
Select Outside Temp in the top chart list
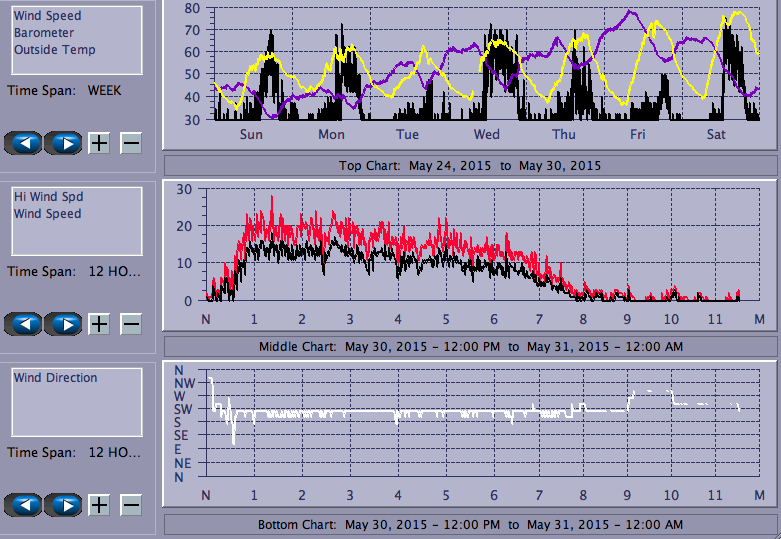(x=55, y=50)
